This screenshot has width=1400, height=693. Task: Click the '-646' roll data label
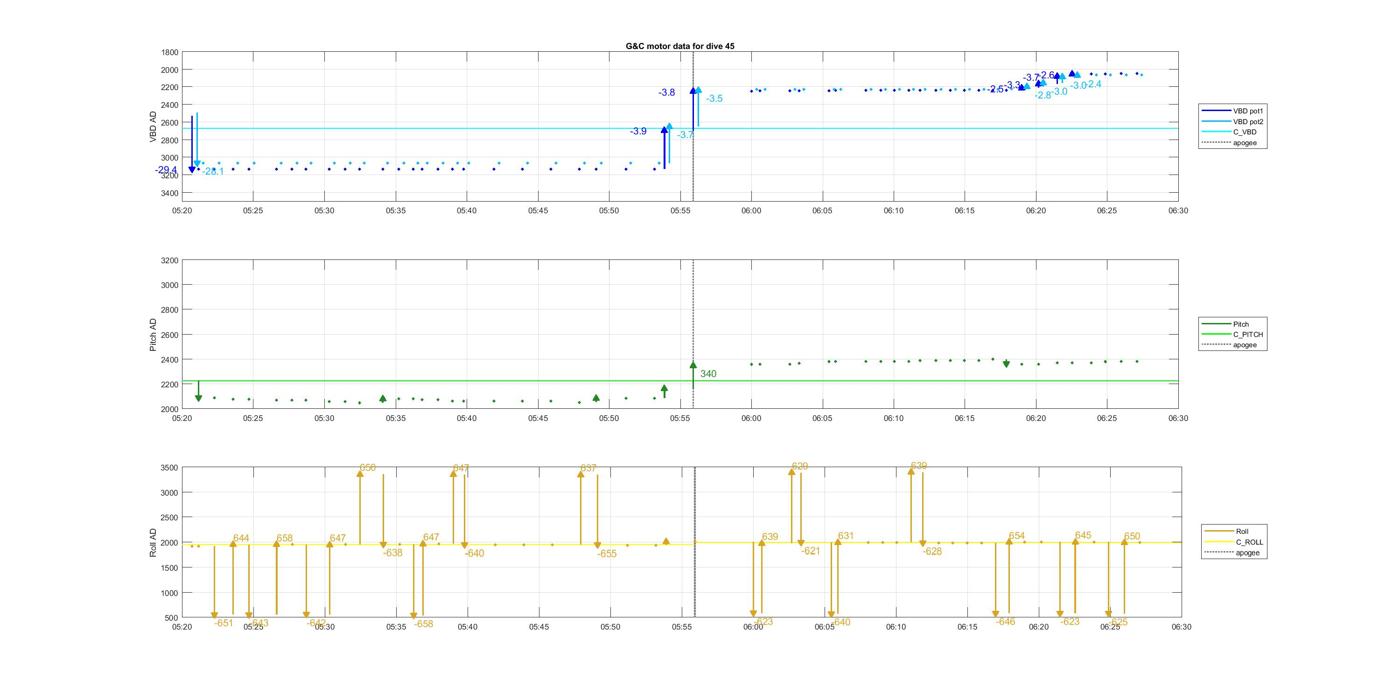pyautogui.click(x=1006, y=622)
